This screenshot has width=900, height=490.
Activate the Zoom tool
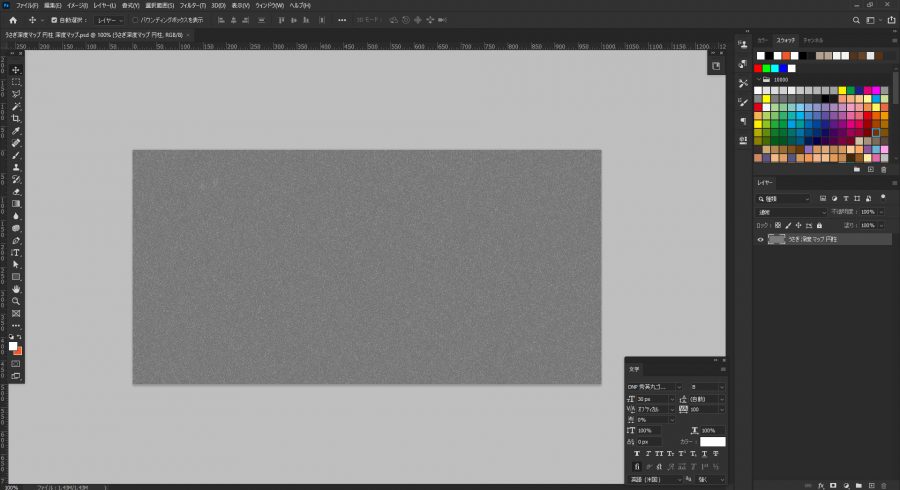click(x=16, y=301)
